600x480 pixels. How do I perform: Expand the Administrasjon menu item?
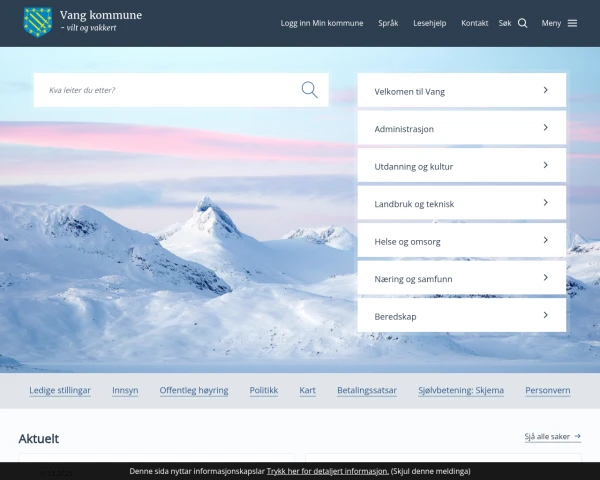(545, 128)
